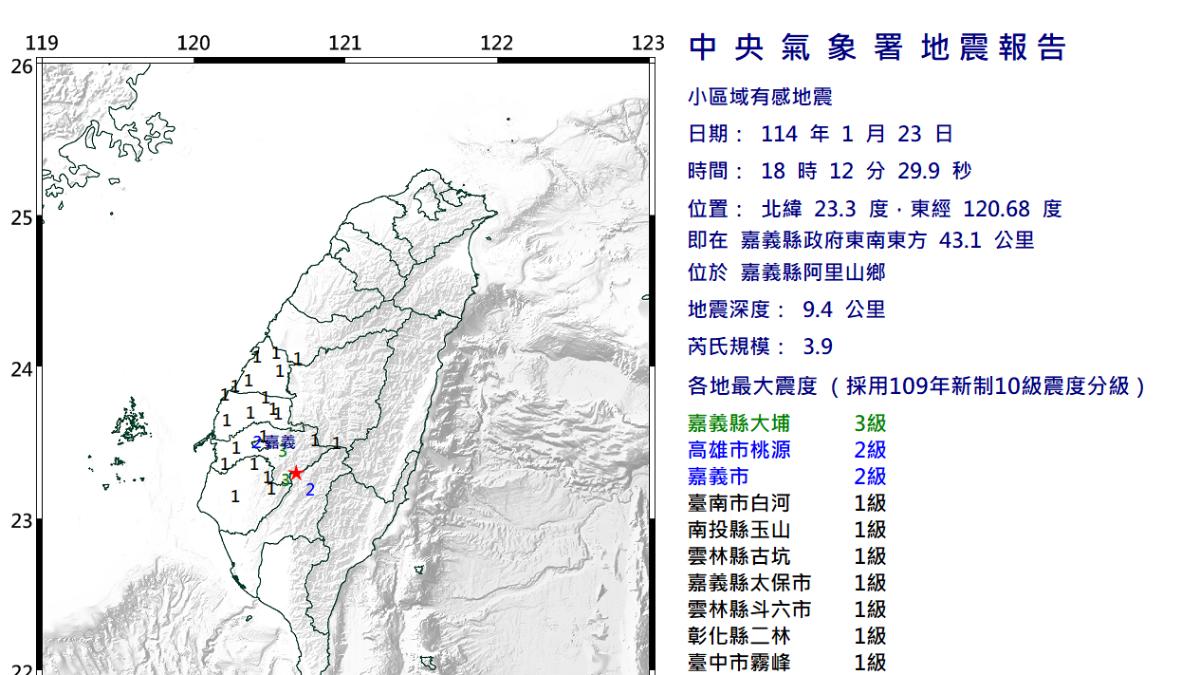The width and height of the screenshot is (1200, 675).
Task: Click the 南投縣玉山 1級 entry
Action: click(x=788, y=529)
